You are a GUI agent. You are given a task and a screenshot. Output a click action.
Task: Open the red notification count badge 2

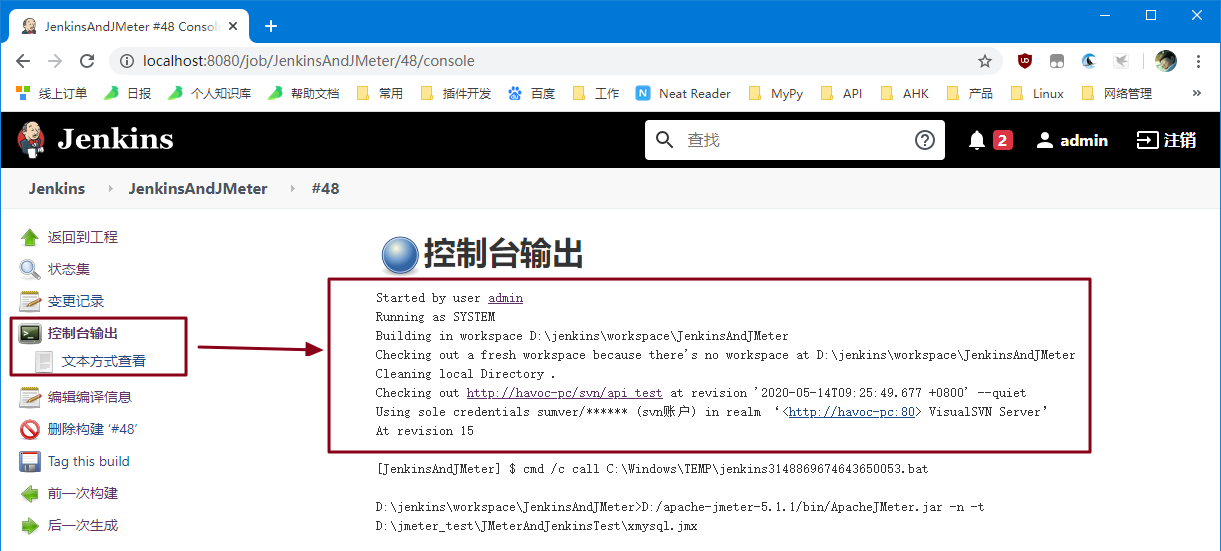click(x=1003, y=140)
